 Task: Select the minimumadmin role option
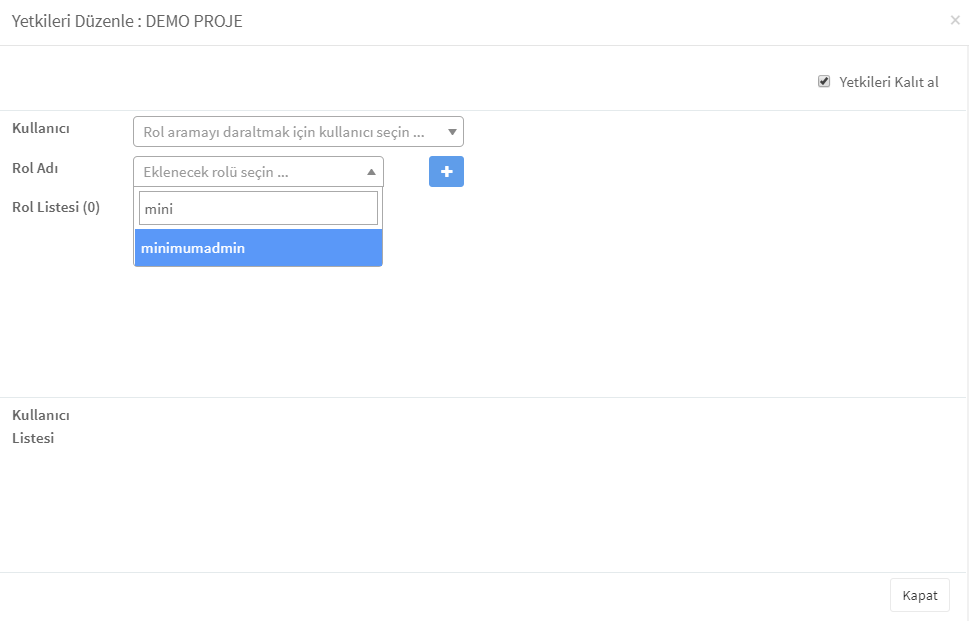(x=258, y=248)
